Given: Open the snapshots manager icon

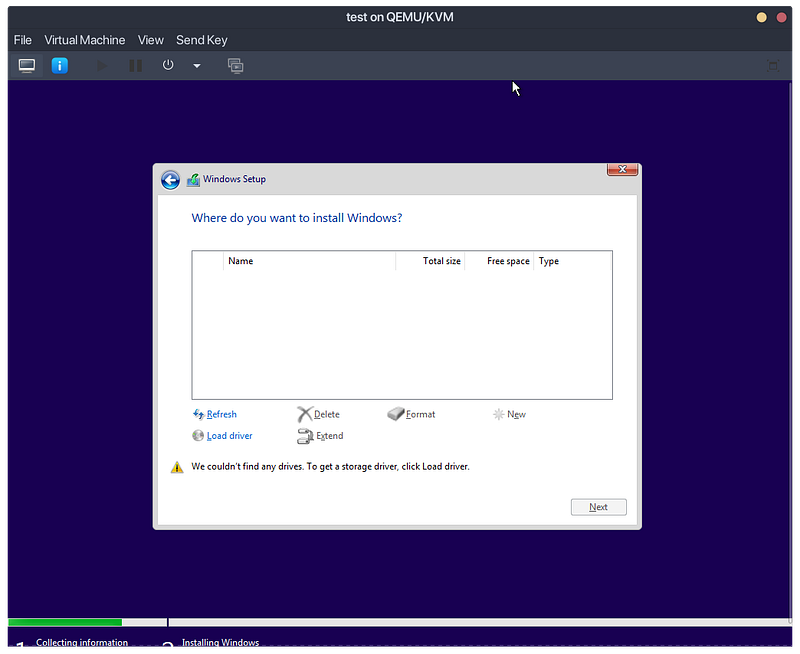Looking at the screenshot, I should pos(235,66).
